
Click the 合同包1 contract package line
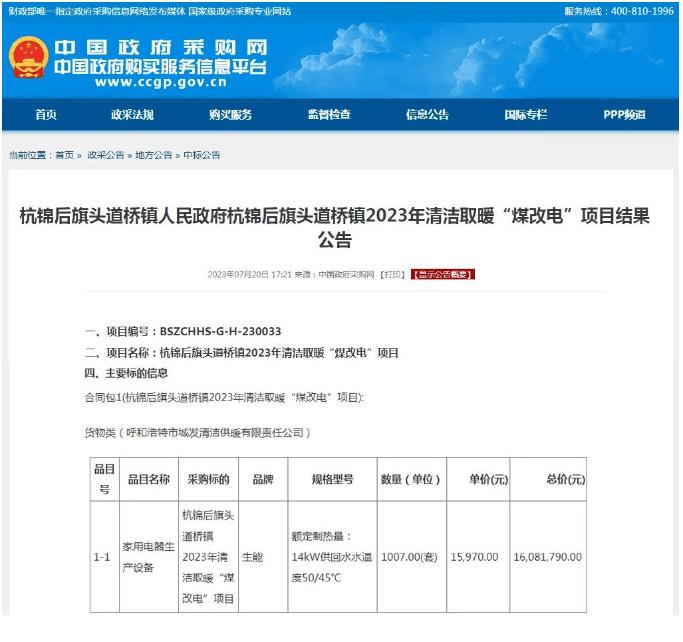point(224,398)
